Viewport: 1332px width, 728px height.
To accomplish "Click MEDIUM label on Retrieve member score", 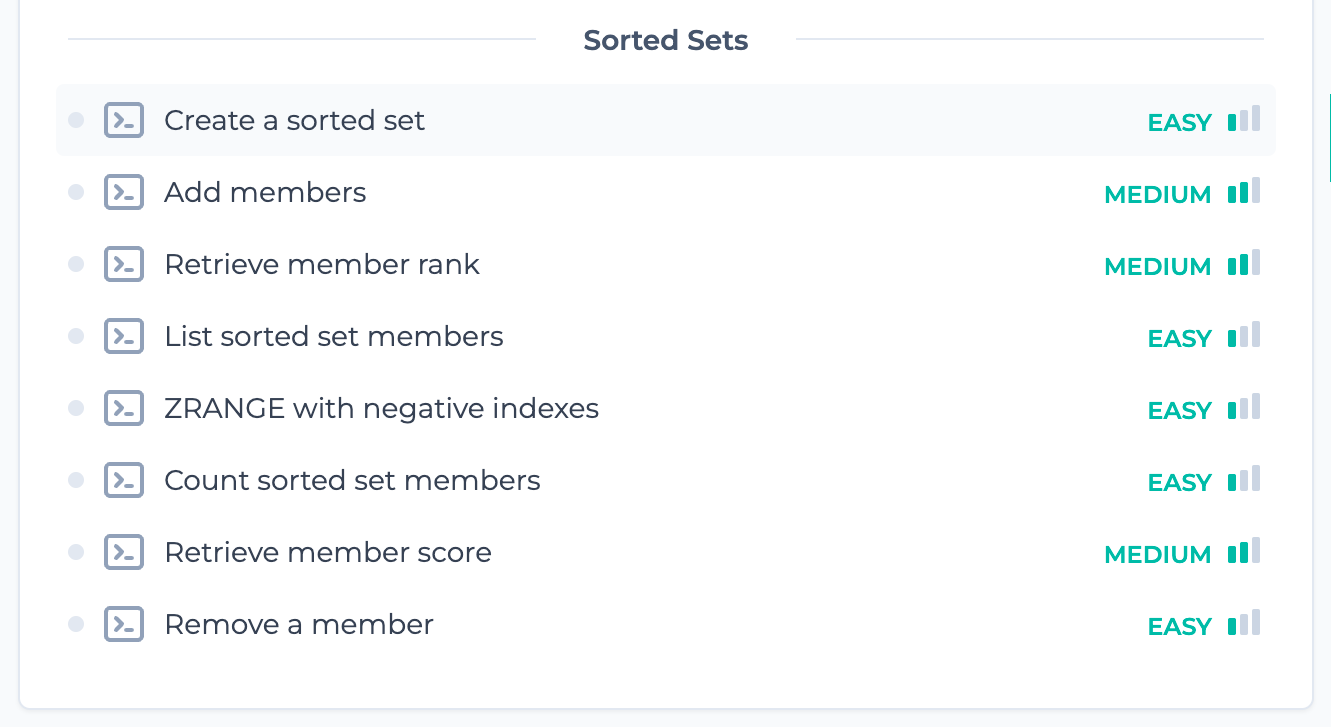I will coord(1158,554).
